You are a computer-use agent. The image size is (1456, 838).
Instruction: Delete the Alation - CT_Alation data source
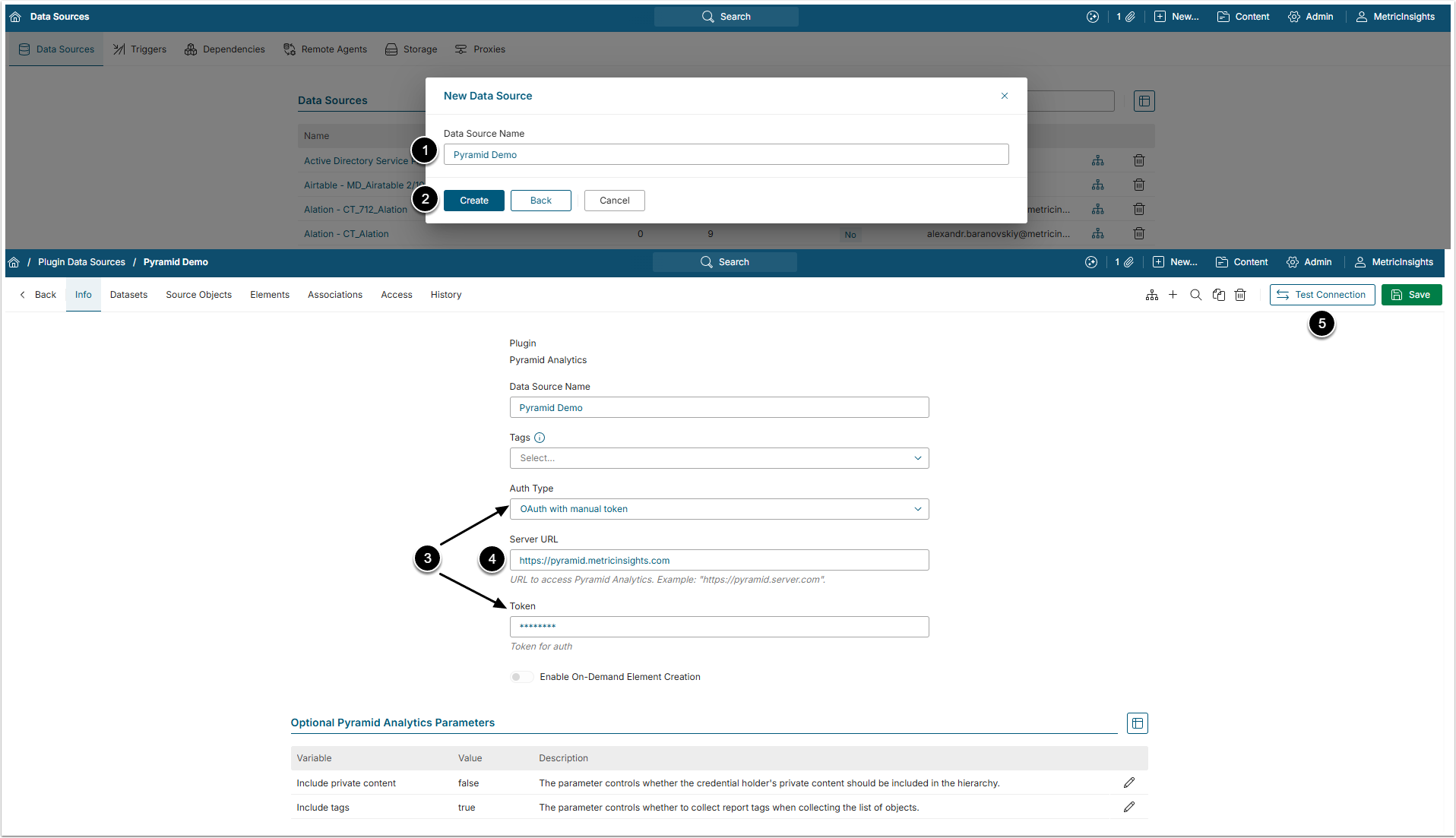[x=1139, y=234]
